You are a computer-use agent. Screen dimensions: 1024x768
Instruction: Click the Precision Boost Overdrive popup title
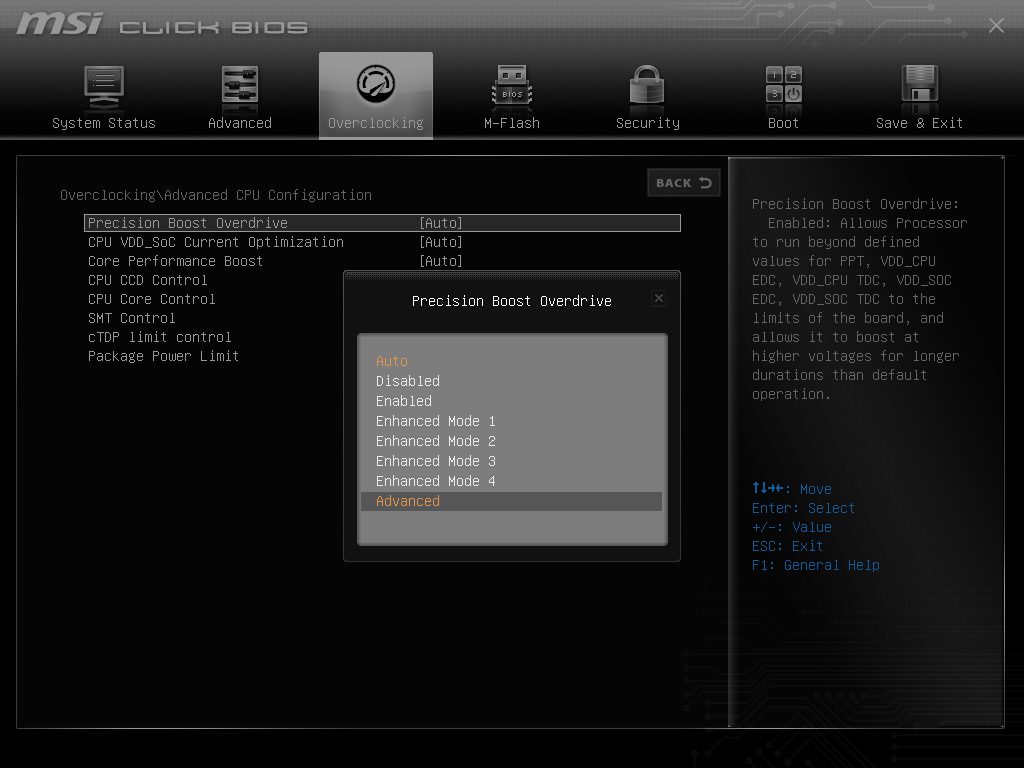click(511, 301)
